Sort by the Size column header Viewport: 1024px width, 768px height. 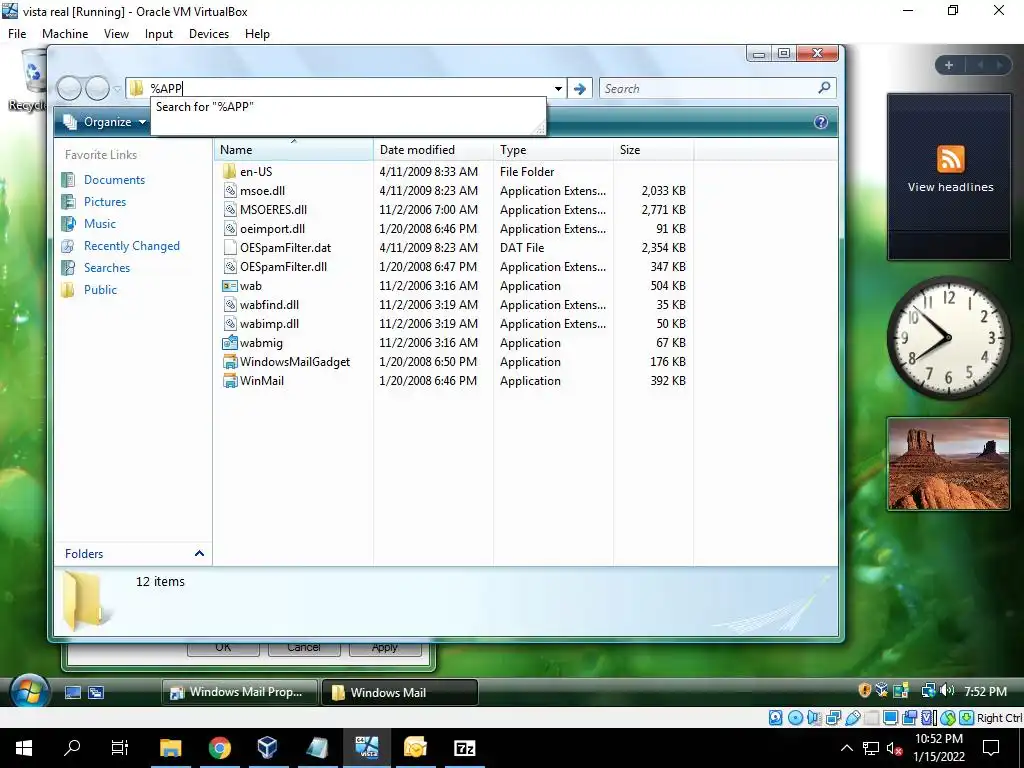point(653,150)
